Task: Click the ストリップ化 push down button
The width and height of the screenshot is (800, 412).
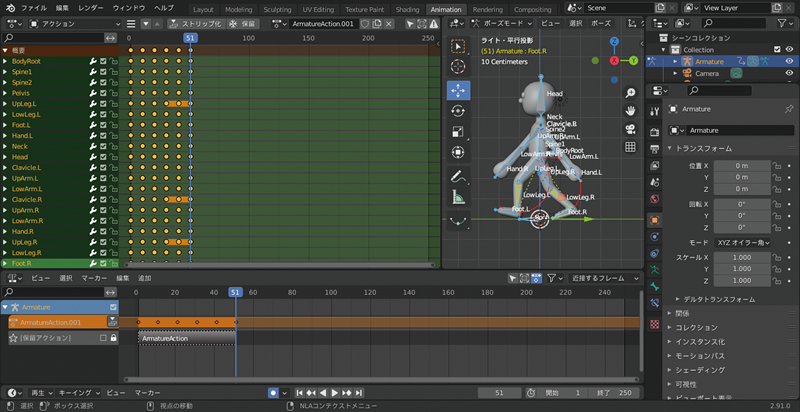Action: [196, 24]
